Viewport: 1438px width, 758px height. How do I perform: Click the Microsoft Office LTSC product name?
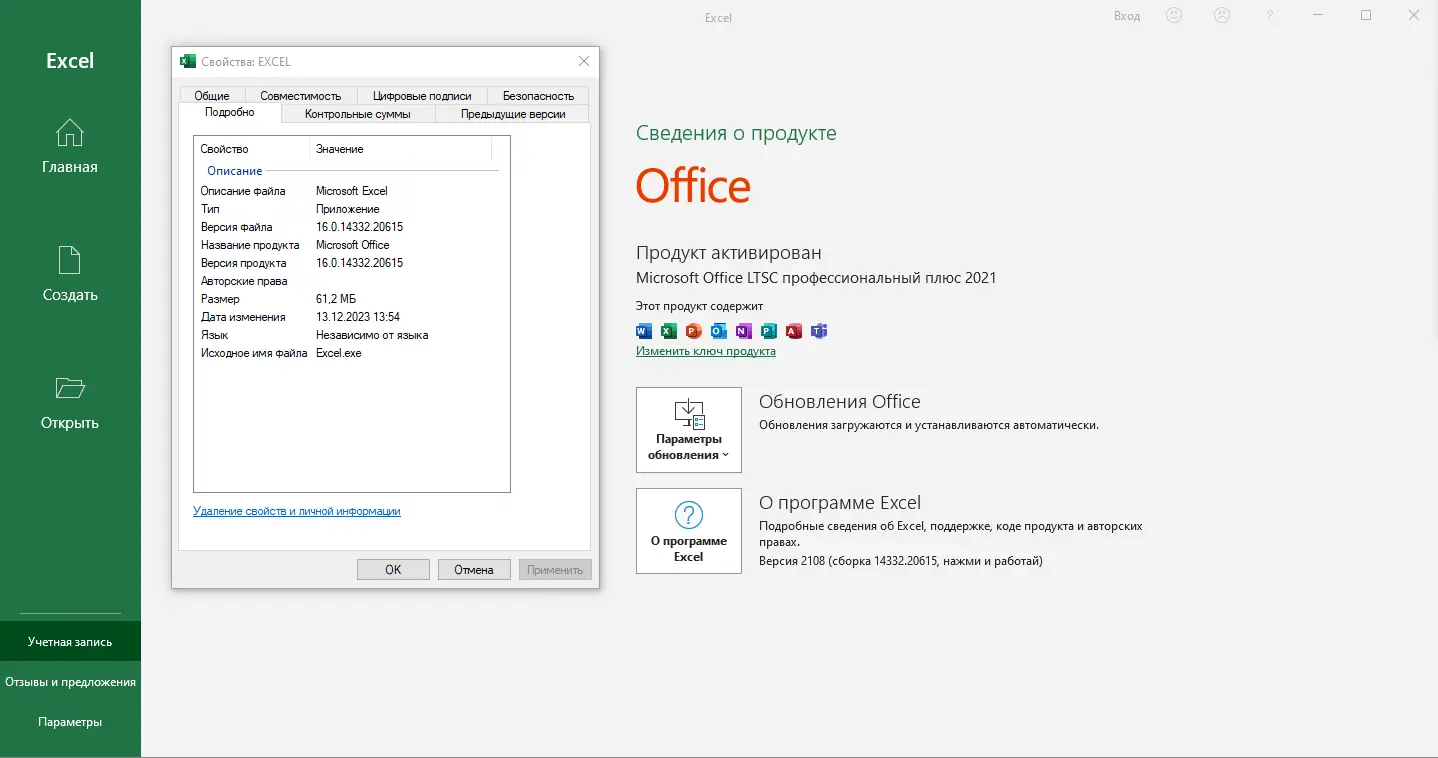click(x=816, y=278)
